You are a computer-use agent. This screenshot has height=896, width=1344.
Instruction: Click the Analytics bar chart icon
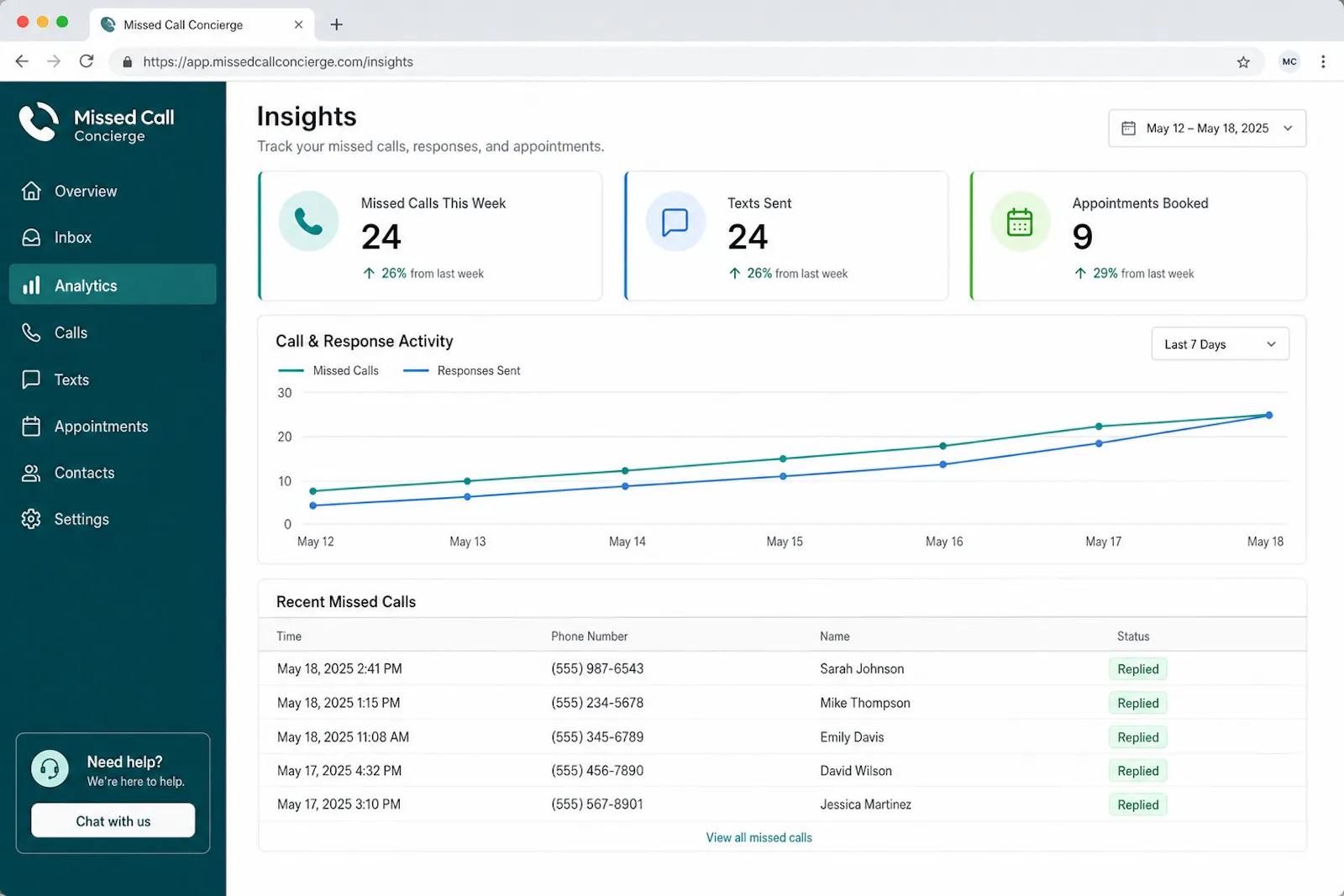tap(31, 286)
